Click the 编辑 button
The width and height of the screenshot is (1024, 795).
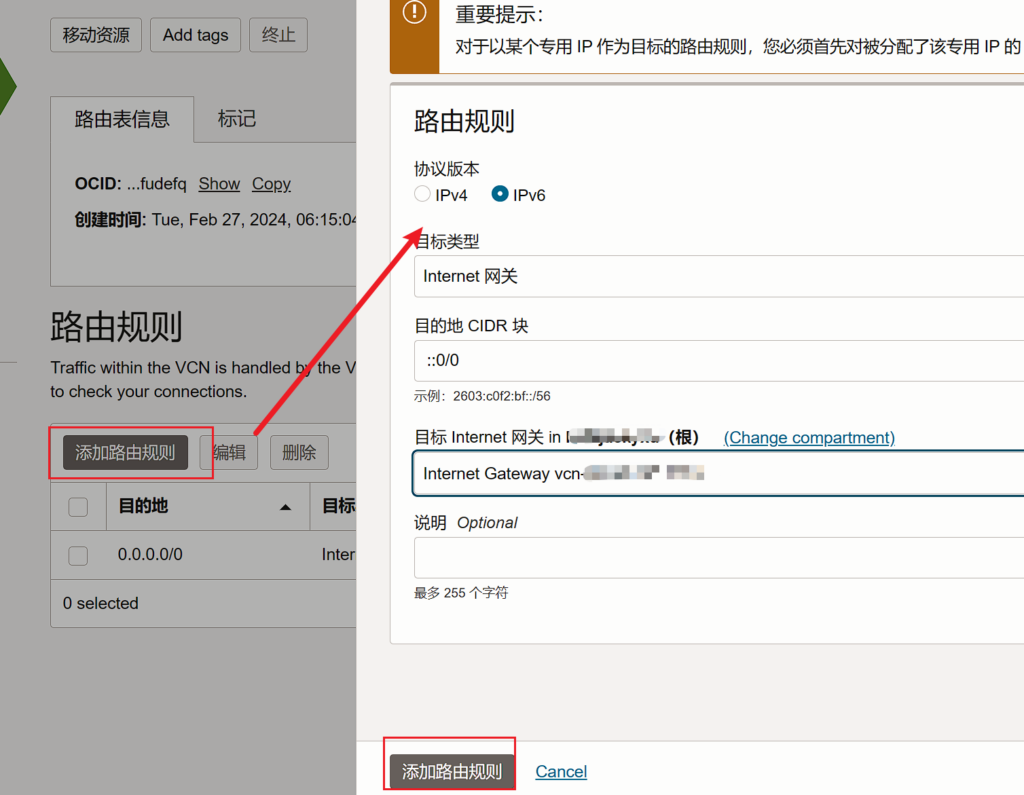coord(229,453)
